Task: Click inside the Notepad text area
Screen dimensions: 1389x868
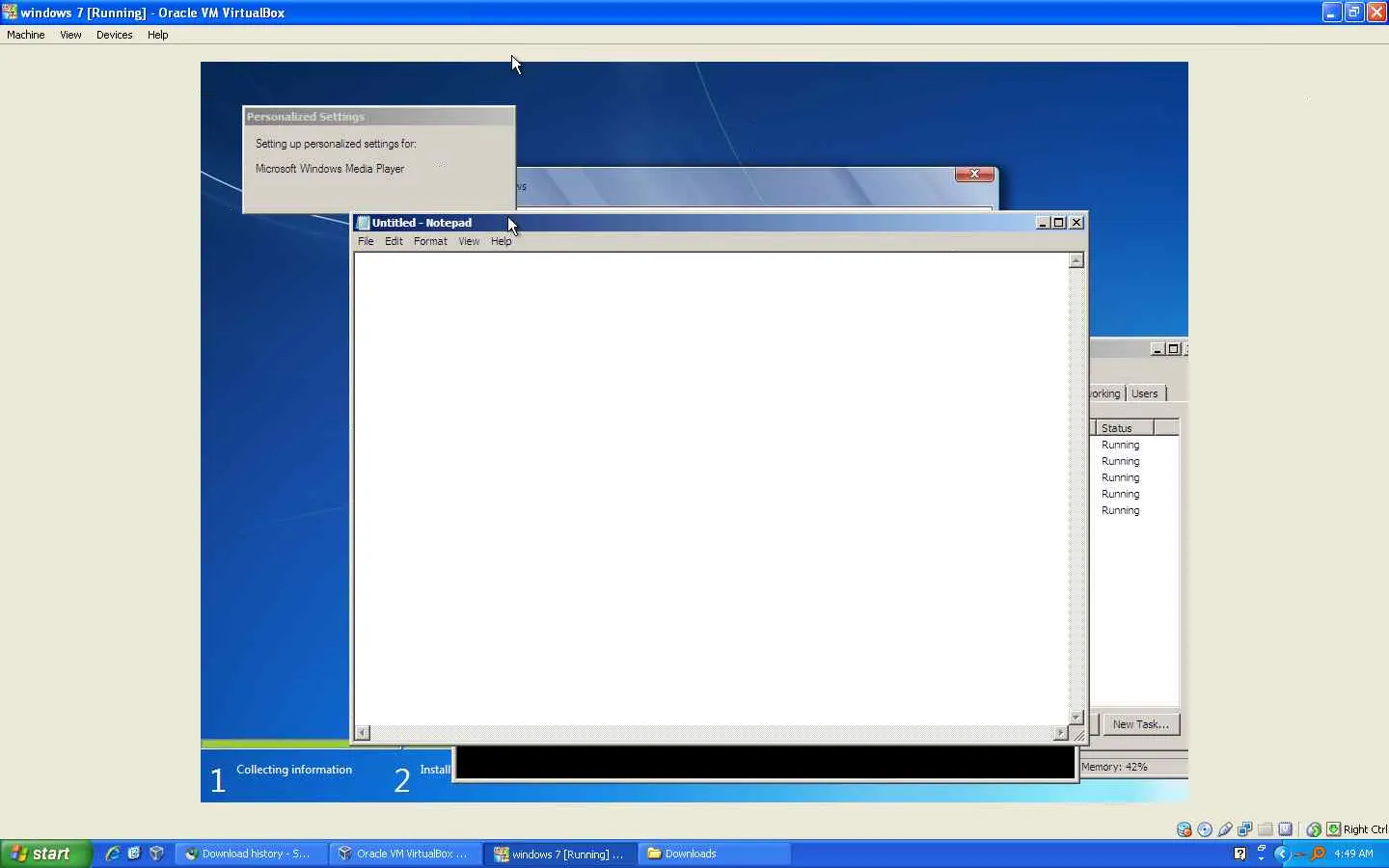Action: 712,489
